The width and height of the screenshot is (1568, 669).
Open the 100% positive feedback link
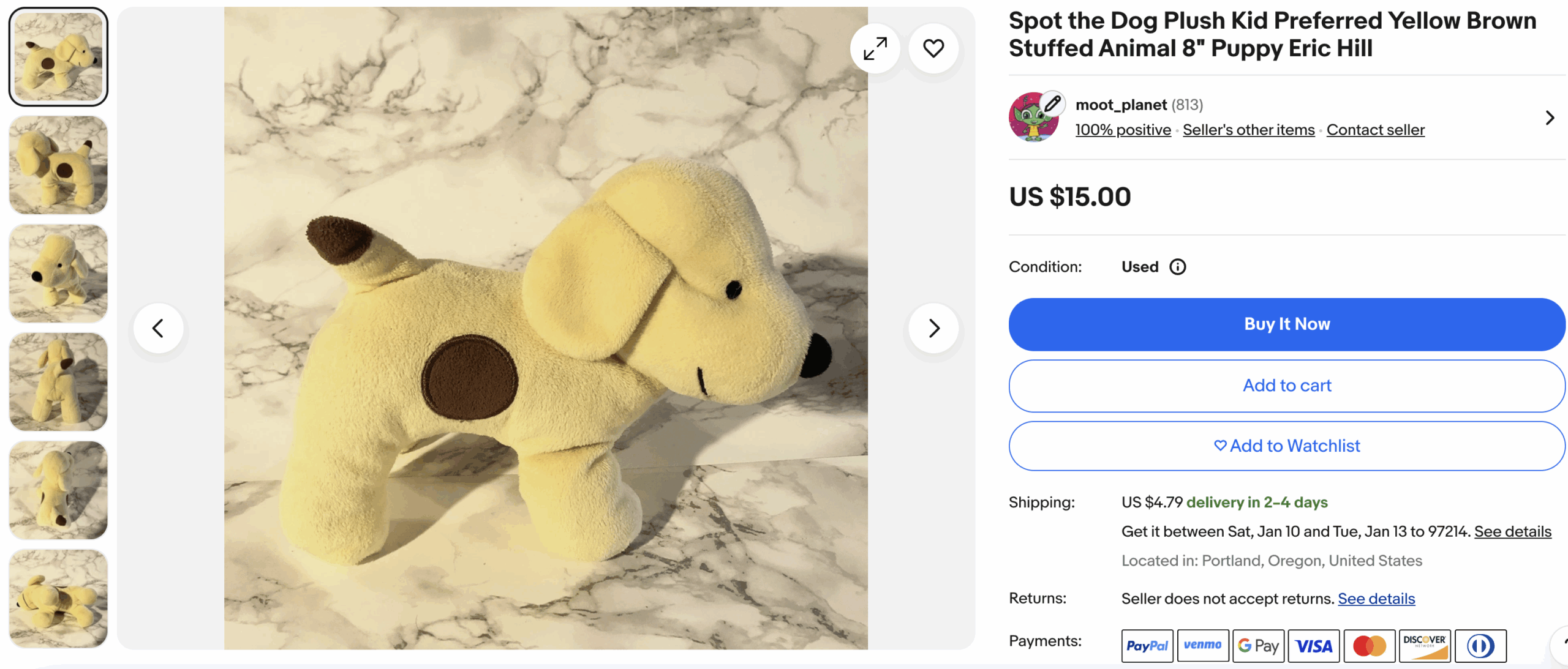(1123, 130)
